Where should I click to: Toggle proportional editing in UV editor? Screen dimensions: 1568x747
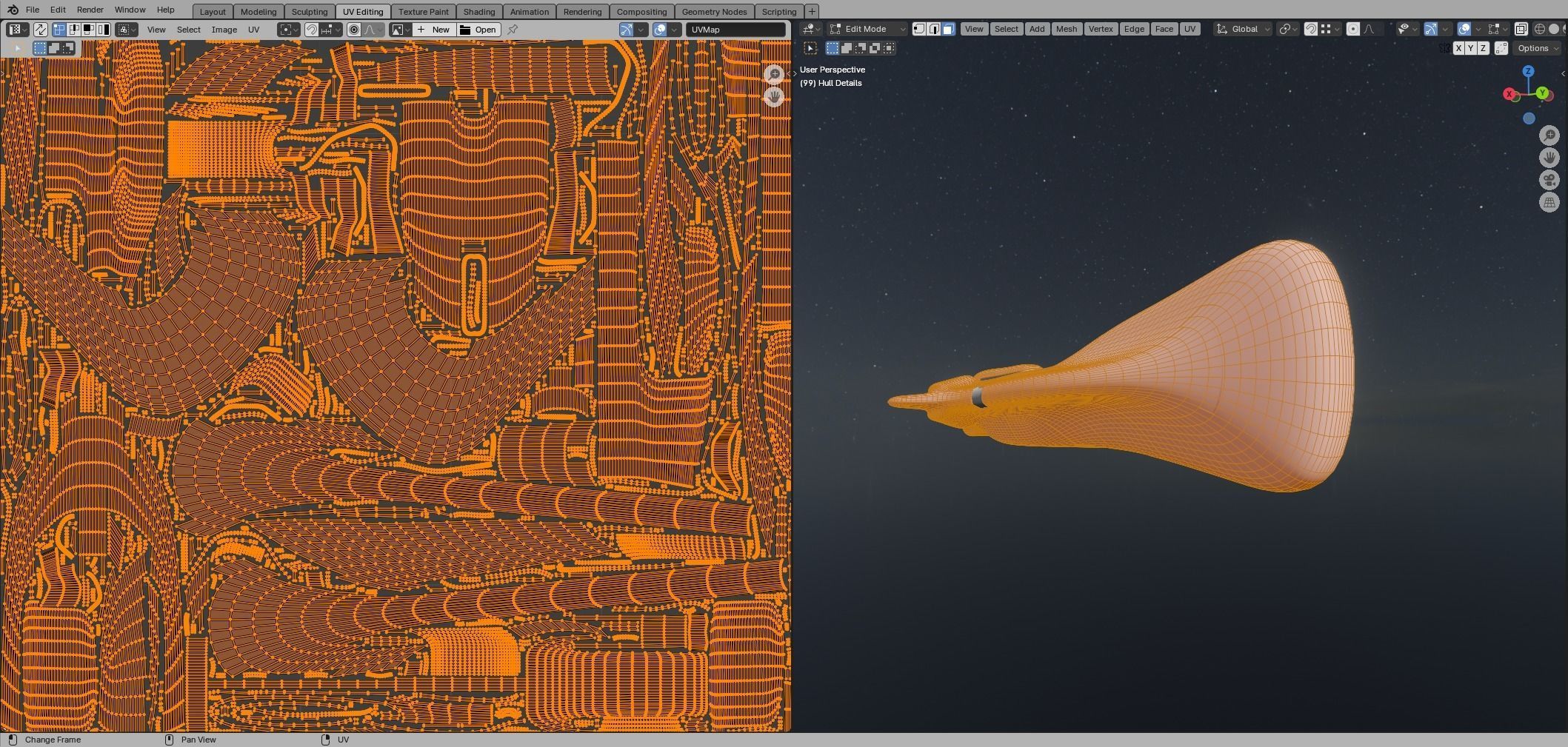click(354, 30)
